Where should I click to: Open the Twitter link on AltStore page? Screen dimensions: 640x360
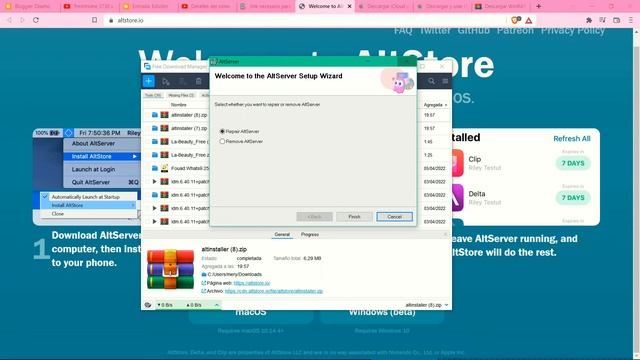(435, 31)
